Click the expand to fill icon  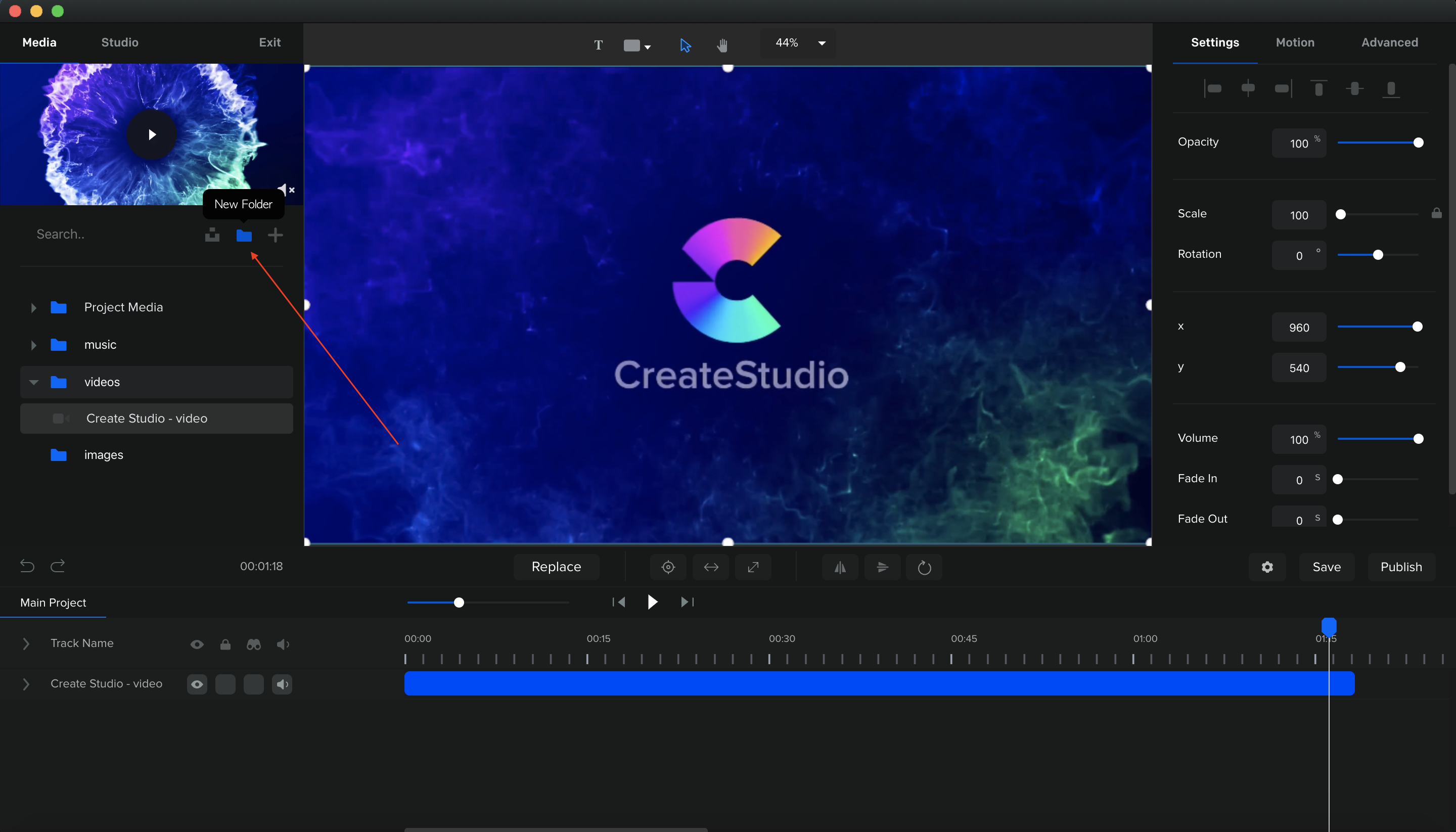coord(753,568)
